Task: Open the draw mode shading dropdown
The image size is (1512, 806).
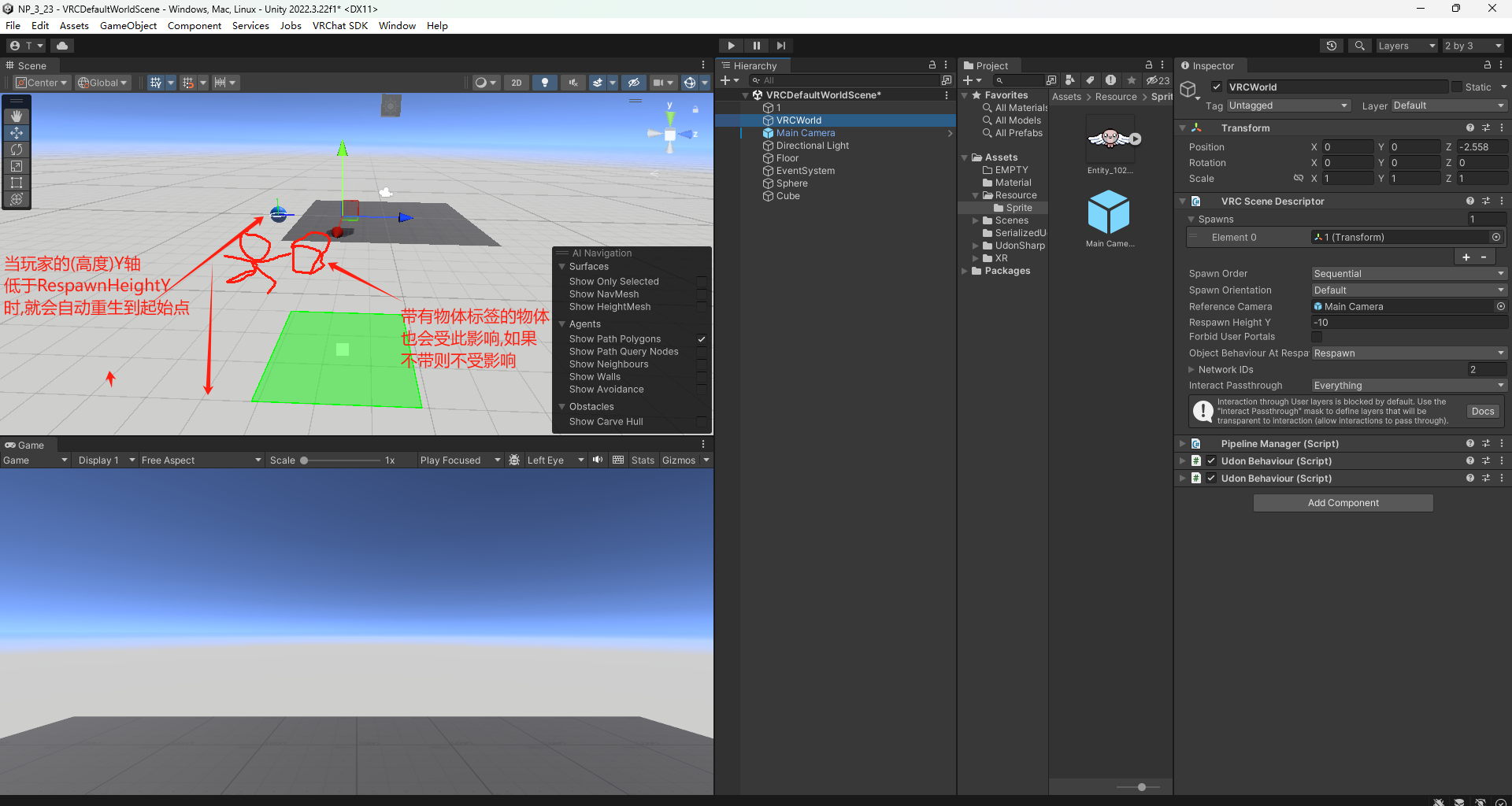Action: (x=486, y=83)
